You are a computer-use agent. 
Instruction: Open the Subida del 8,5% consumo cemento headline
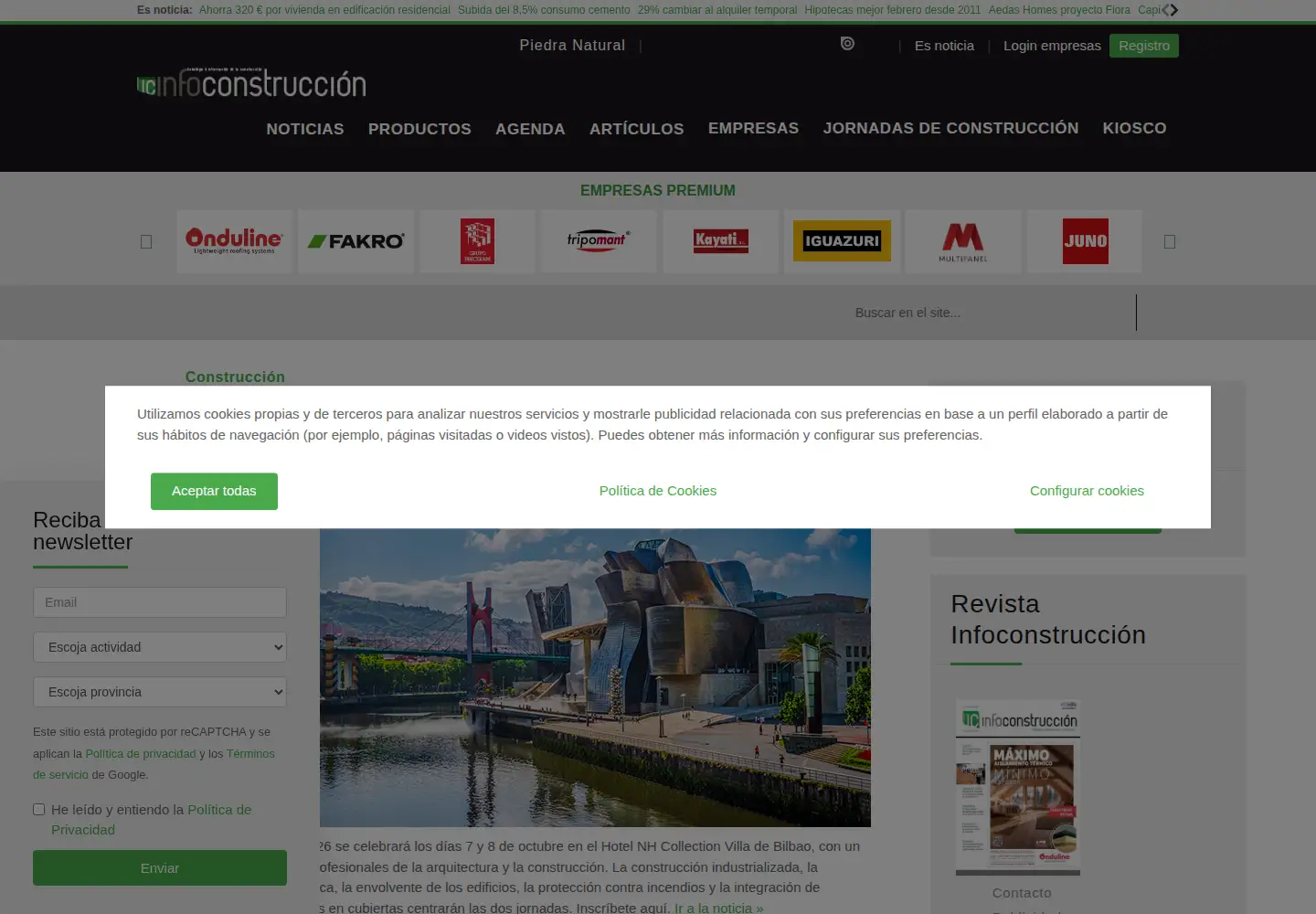pos(544,10)
